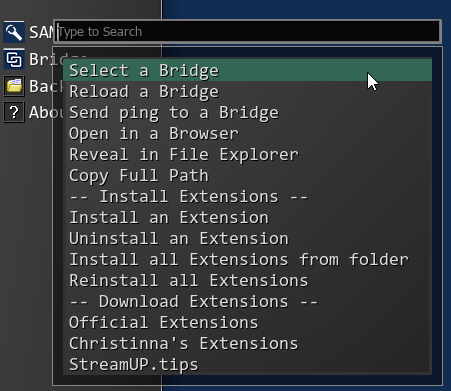Choose Send ping to a Bridge

[247, 112]
